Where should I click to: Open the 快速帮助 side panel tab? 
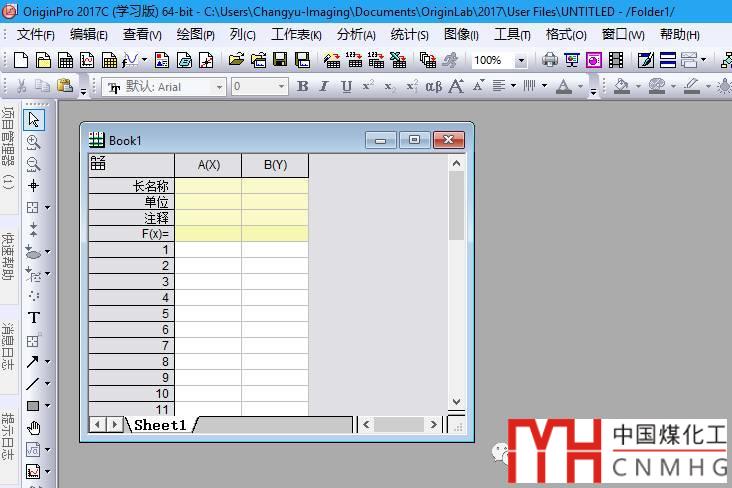click(x=8, y=256)
